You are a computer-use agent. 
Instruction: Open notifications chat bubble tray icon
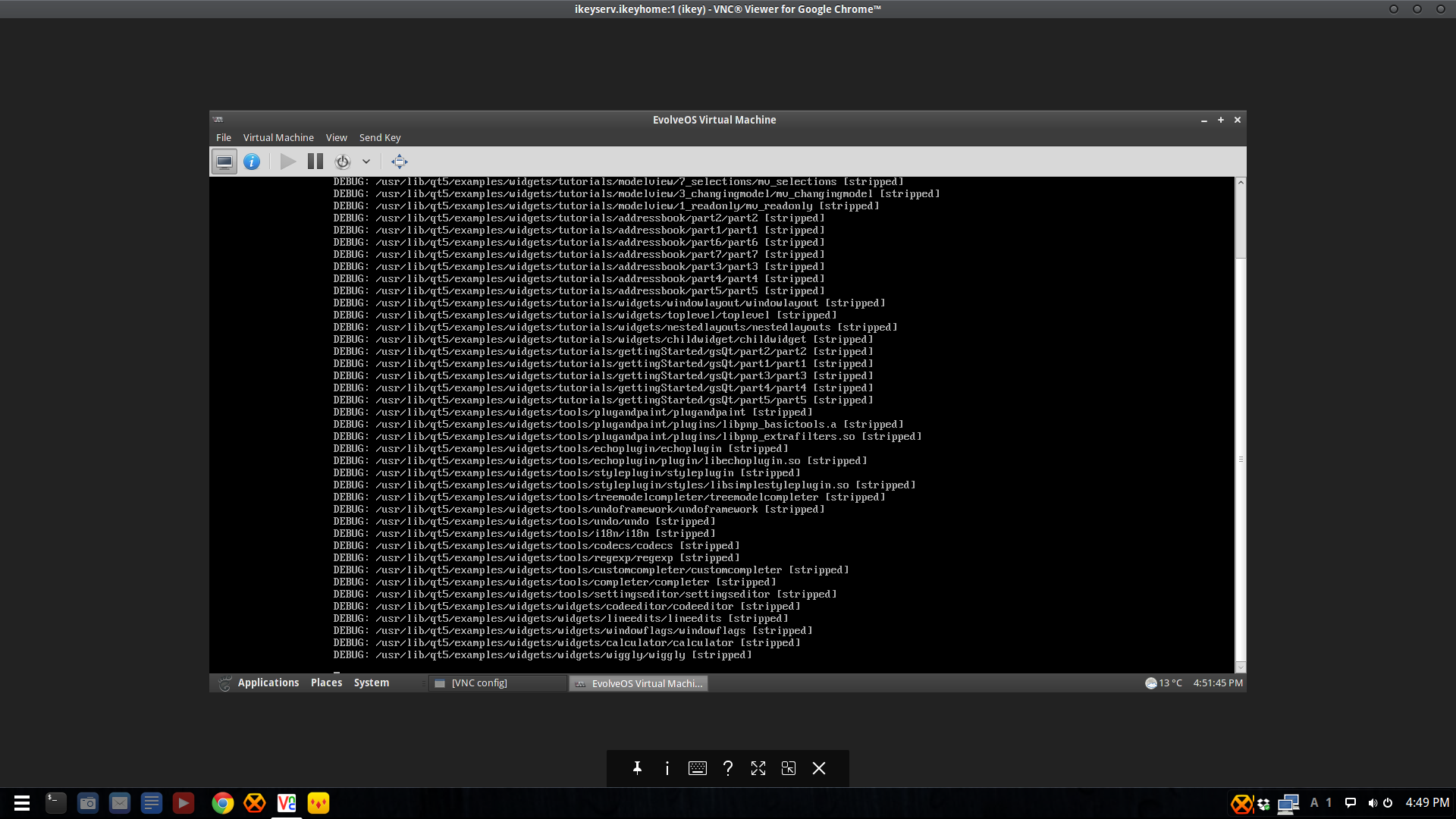pyautogui.click(x=1351, y=803)
